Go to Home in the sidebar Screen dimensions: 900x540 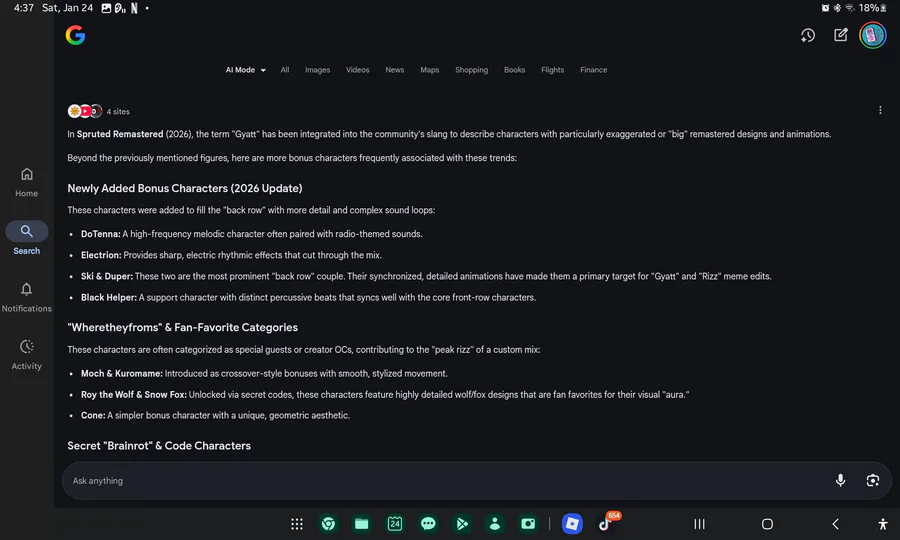[27, 182]
